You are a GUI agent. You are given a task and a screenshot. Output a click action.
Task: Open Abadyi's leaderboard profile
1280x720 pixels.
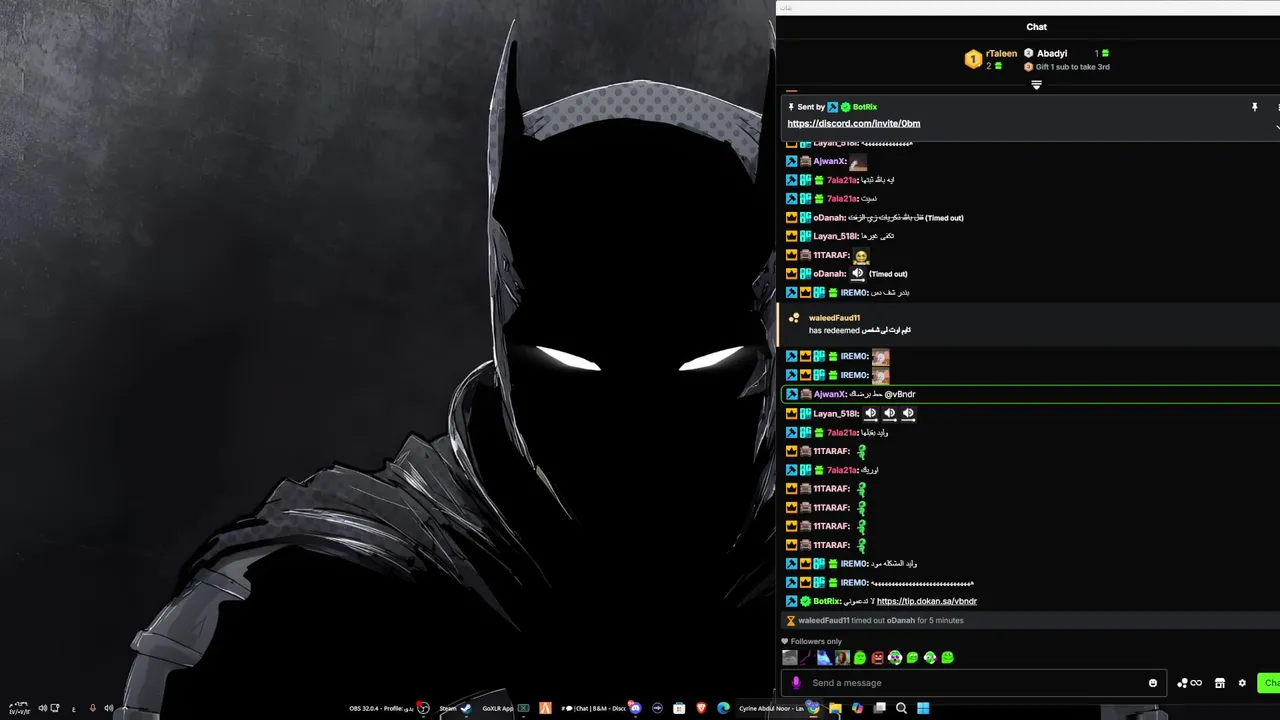pyautogui.click(x=1052, y=53)
